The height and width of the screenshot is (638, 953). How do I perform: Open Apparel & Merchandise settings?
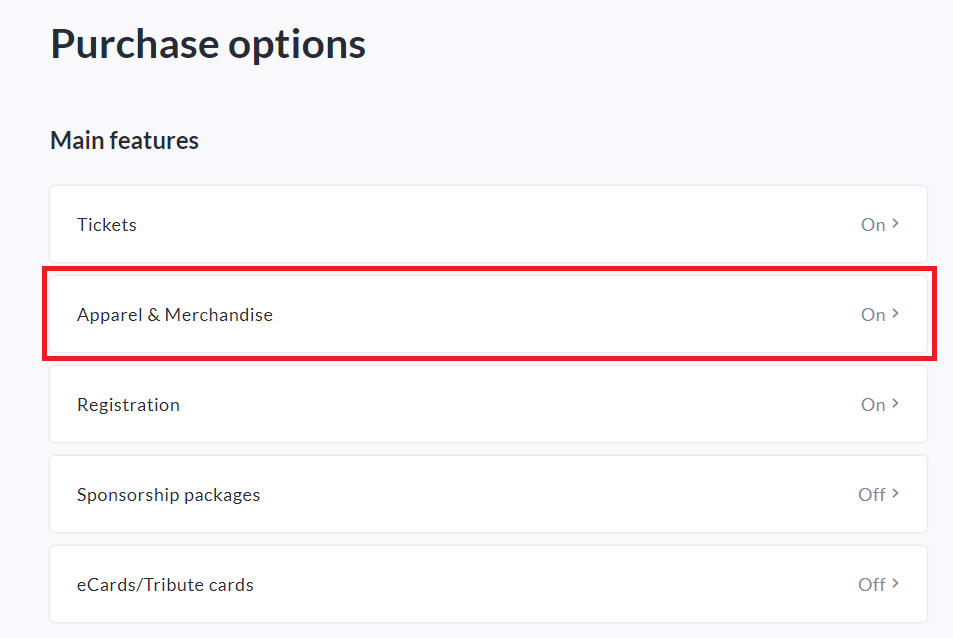175,315
